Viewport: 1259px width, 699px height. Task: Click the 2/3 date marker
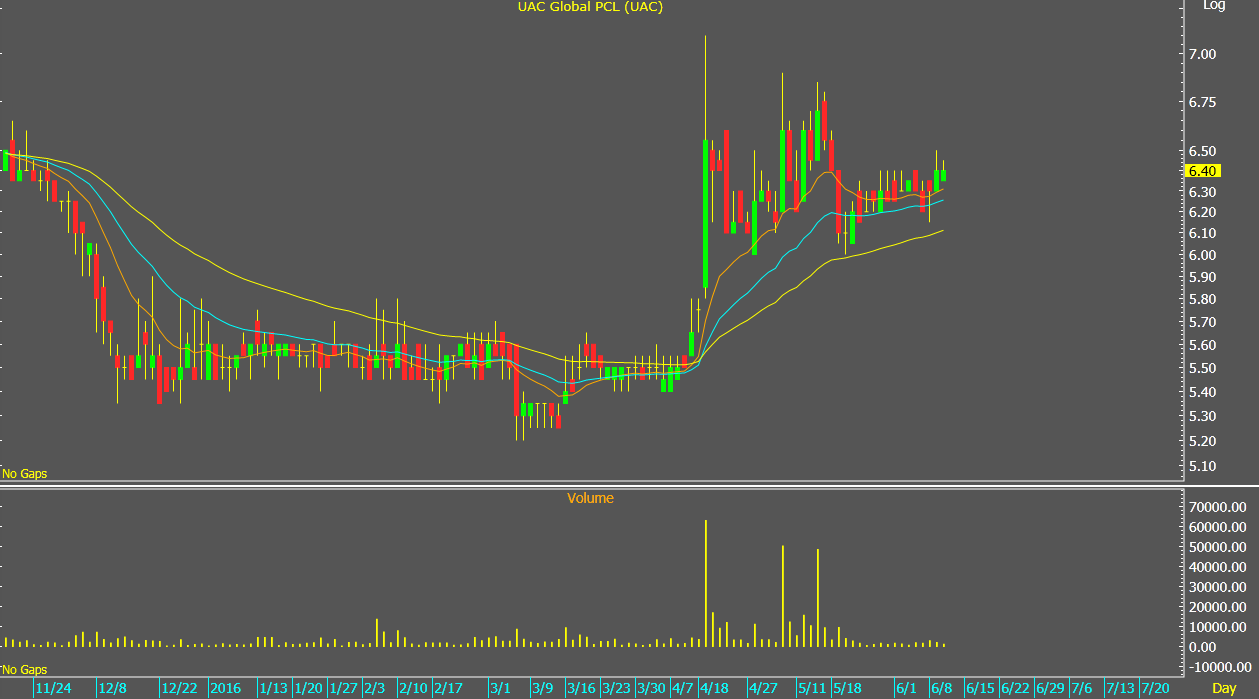[375, 688]
